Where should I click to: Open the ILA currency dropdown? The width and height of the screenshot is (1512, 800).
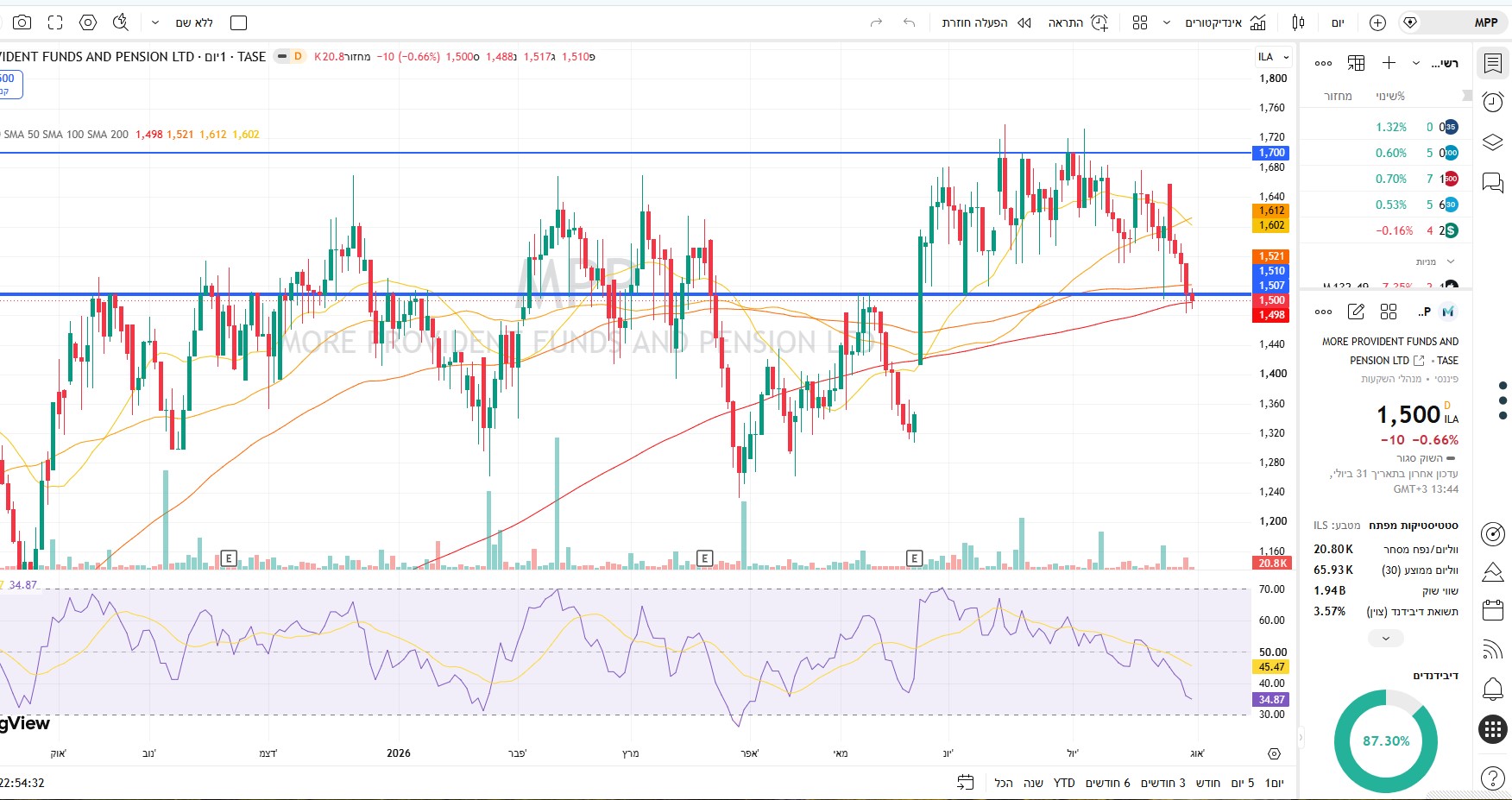coord(1273,57)
